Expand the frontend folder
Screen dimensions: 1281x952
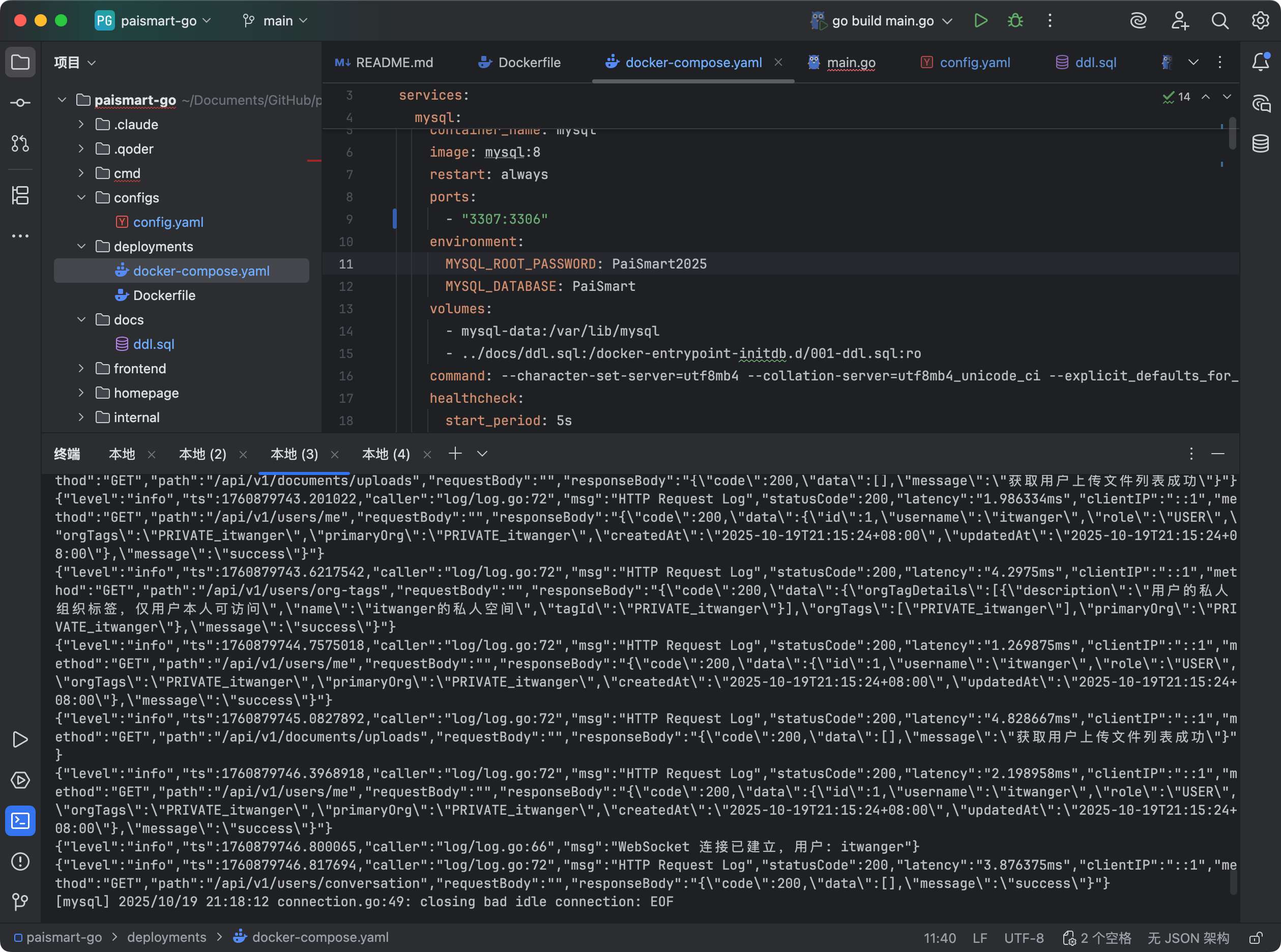(81, 369)
